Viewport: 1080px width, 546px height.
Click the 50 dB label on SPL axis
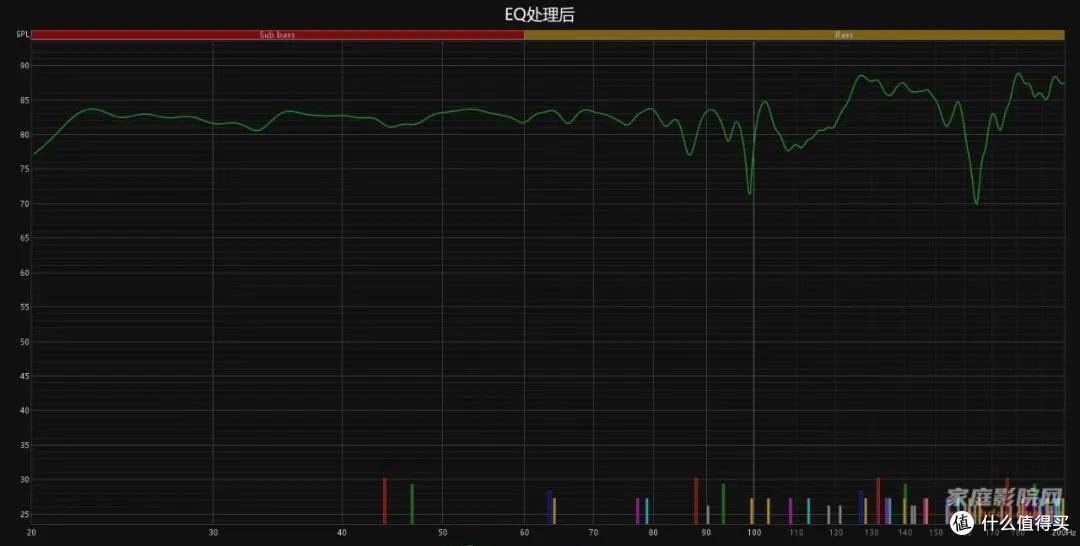[25, 342]
